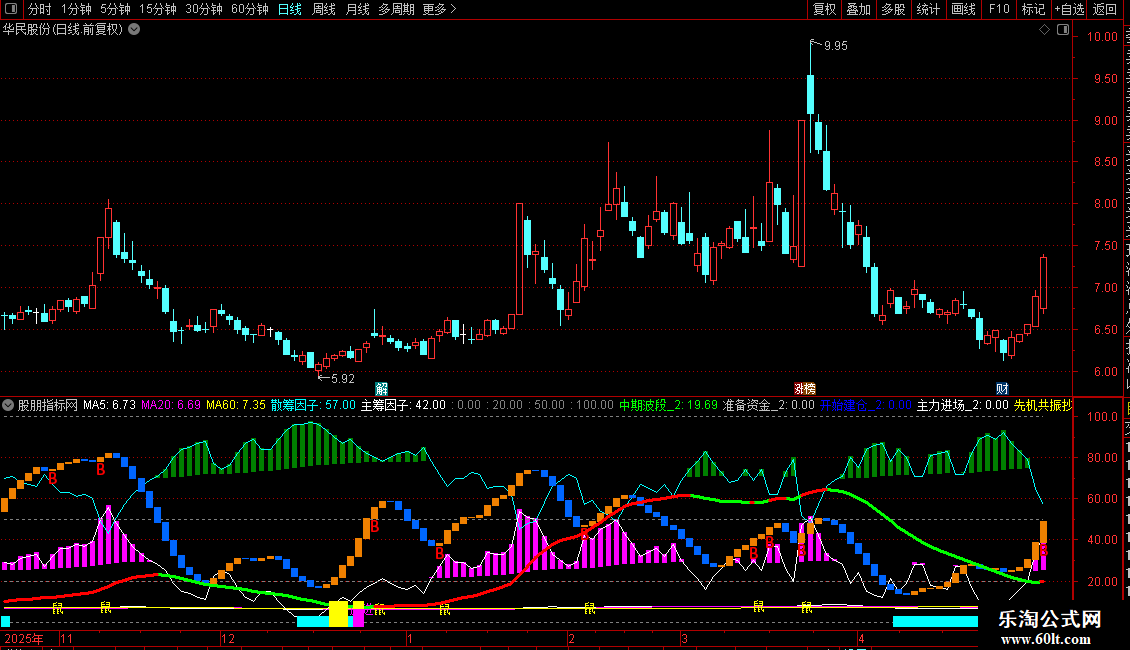1130x650 pixels.
Task: Click the 财 financial event marker
Action: 1002,389
